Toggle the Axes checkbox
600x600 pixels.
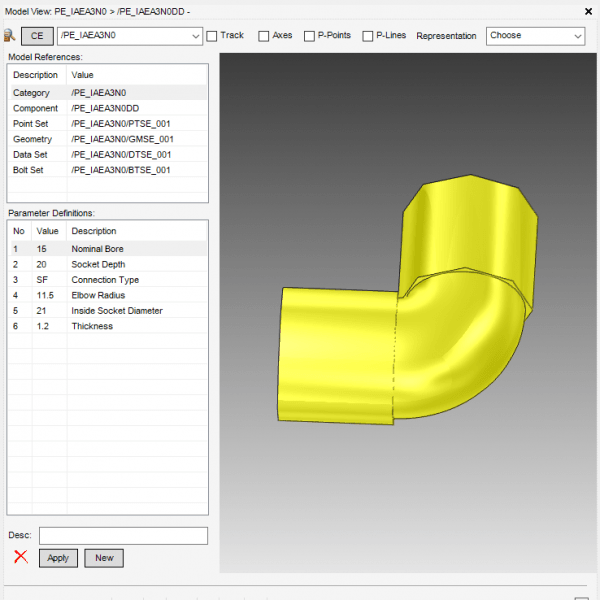coord(264,36)
